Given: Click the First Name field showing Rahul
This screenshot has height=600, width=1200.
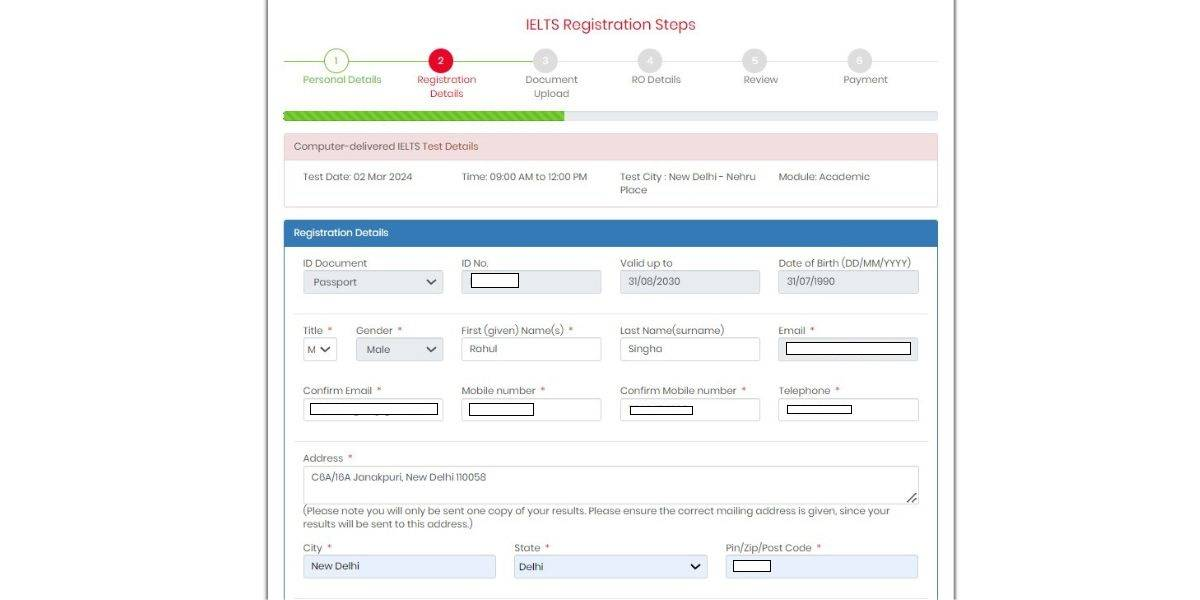Looking at the screenshot, I should [531, 348].
